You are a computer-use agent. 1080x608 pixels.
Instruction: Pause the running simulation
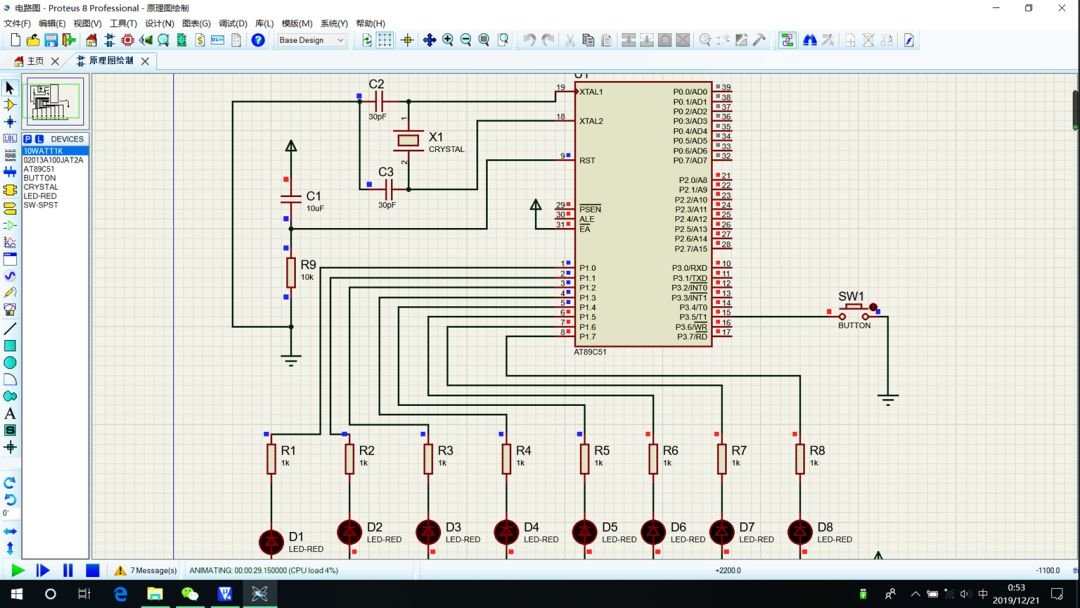pyautogui.click(x=68, y=571)
